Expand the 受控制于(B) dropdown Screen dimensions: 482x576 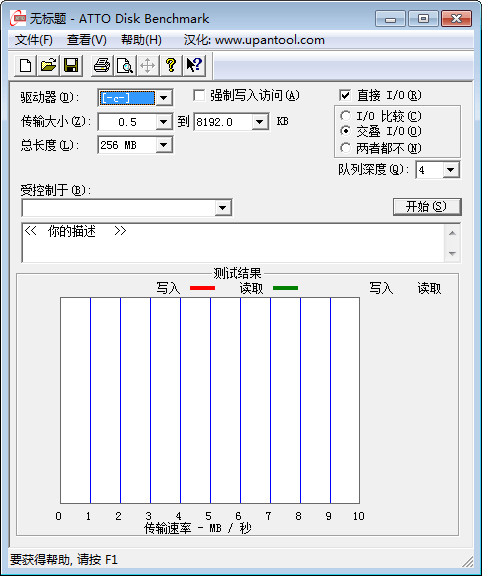click(223, 208)
